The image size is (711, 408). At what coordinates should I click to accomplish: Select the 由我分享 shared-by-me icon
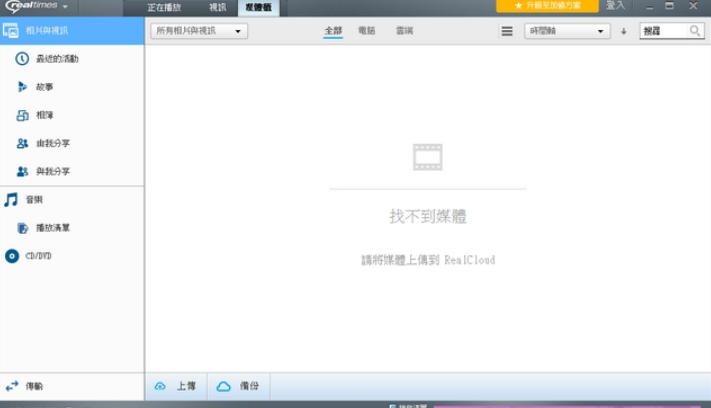pos(22,143)
